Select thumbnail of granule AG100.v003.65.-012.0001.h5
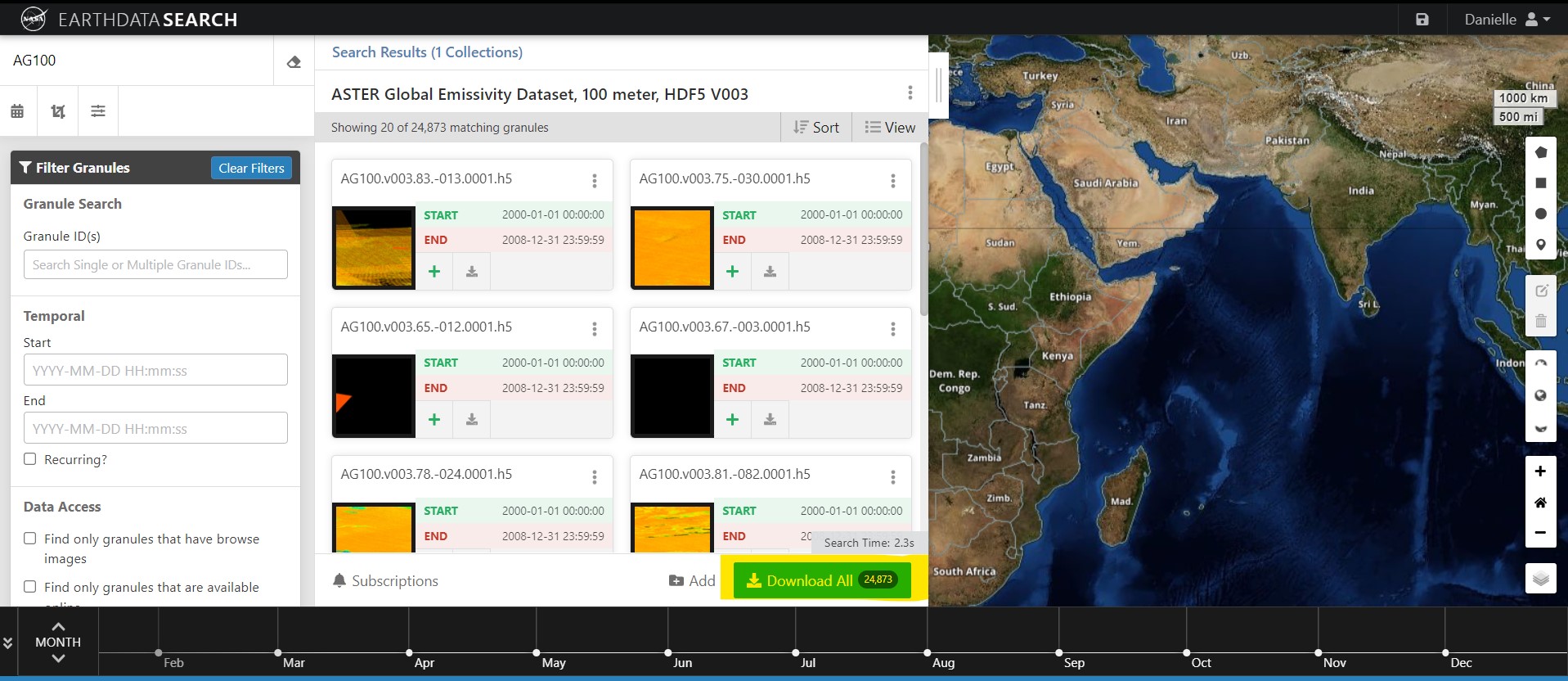 click(x=374, y=395)
